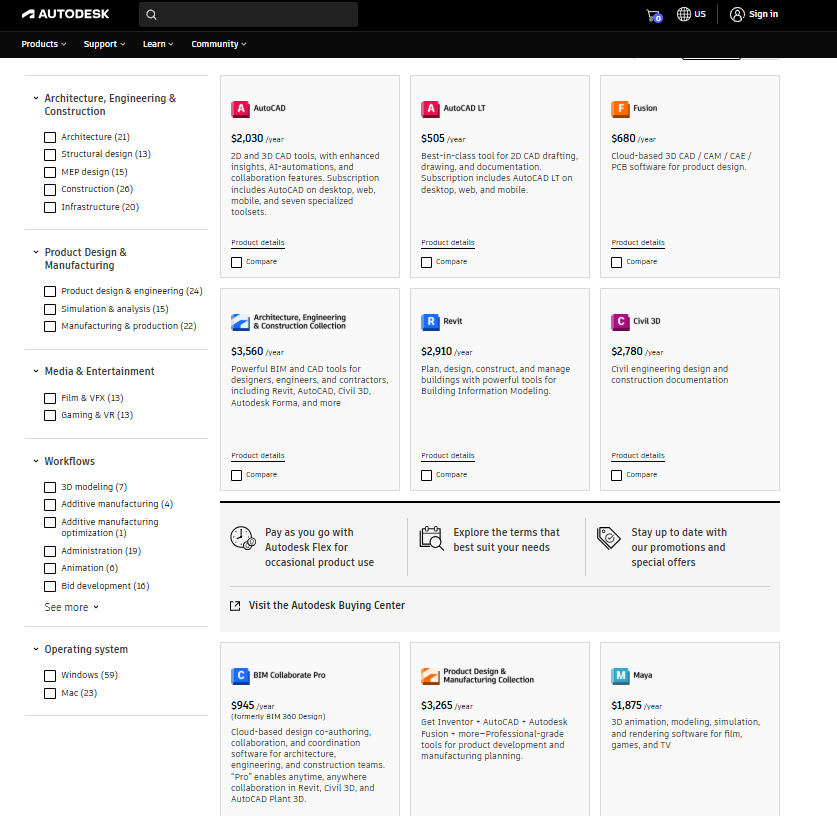The height and width of the screenshot is (816, 837).
Task: Click the globe region icon
Action: pyautogui.click(x=683, y=14)
